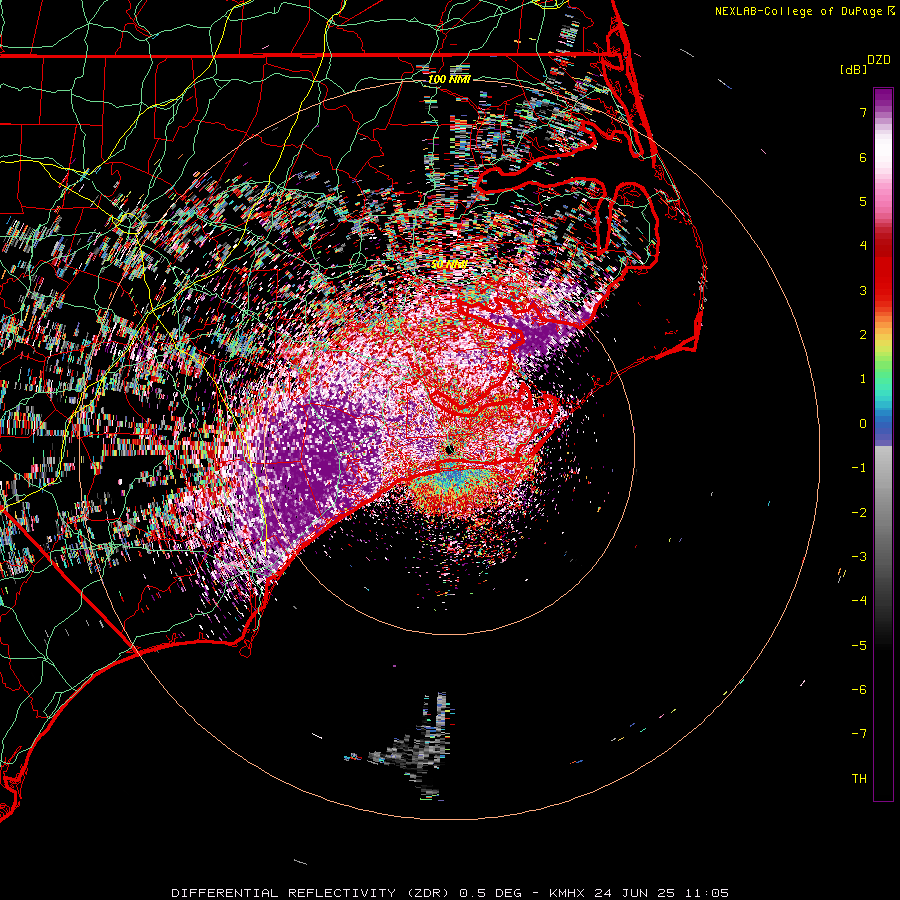Click the 'TH' threshold label on the colorbar

tap(859, 779)
